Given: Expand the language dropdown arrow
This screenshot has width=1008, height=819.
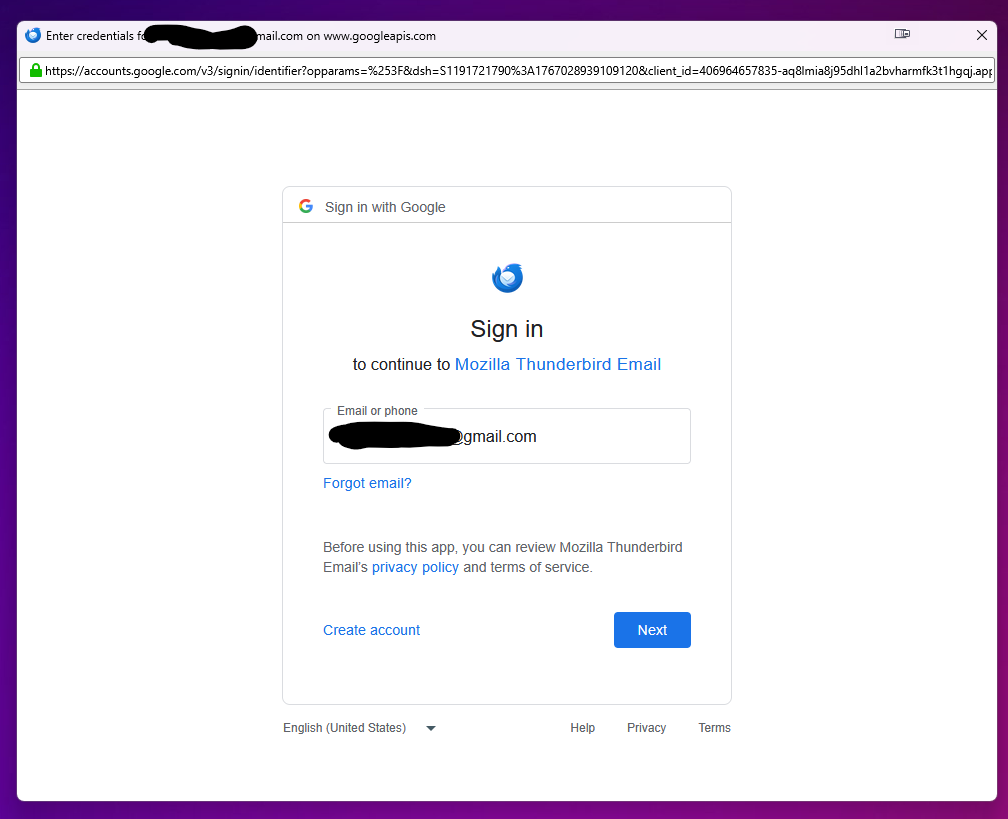Looking at the screenshot, I should pos(431,728).
